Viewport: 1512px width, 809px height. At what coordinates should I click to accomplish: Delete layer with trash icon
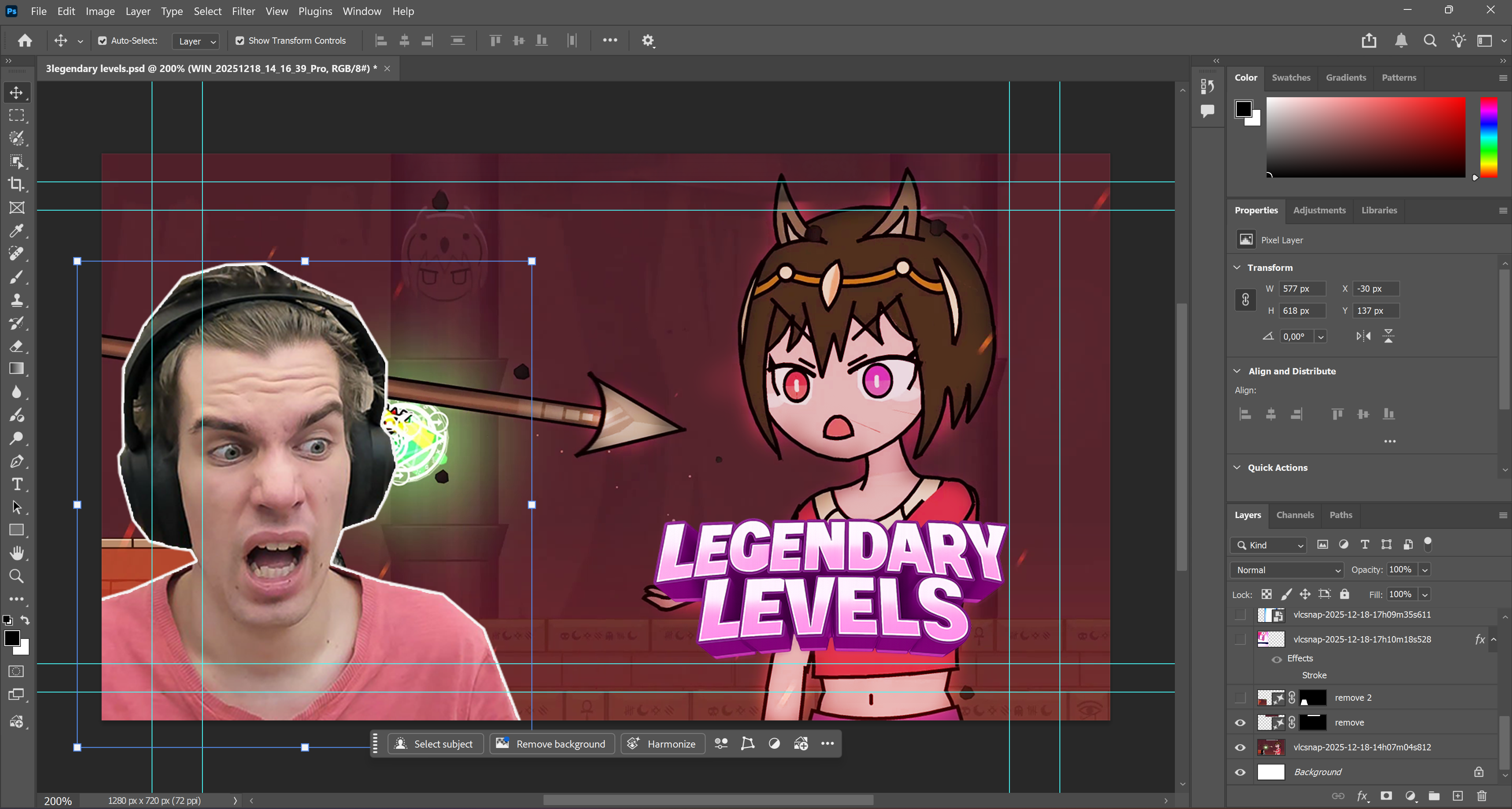click(1482, 796)
